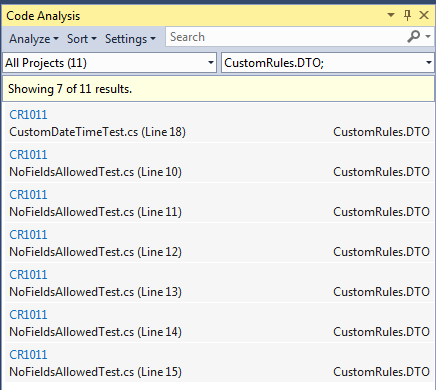
Task: Click CustomRules.DTO label in Line 10 row
Action: point(381,172)
